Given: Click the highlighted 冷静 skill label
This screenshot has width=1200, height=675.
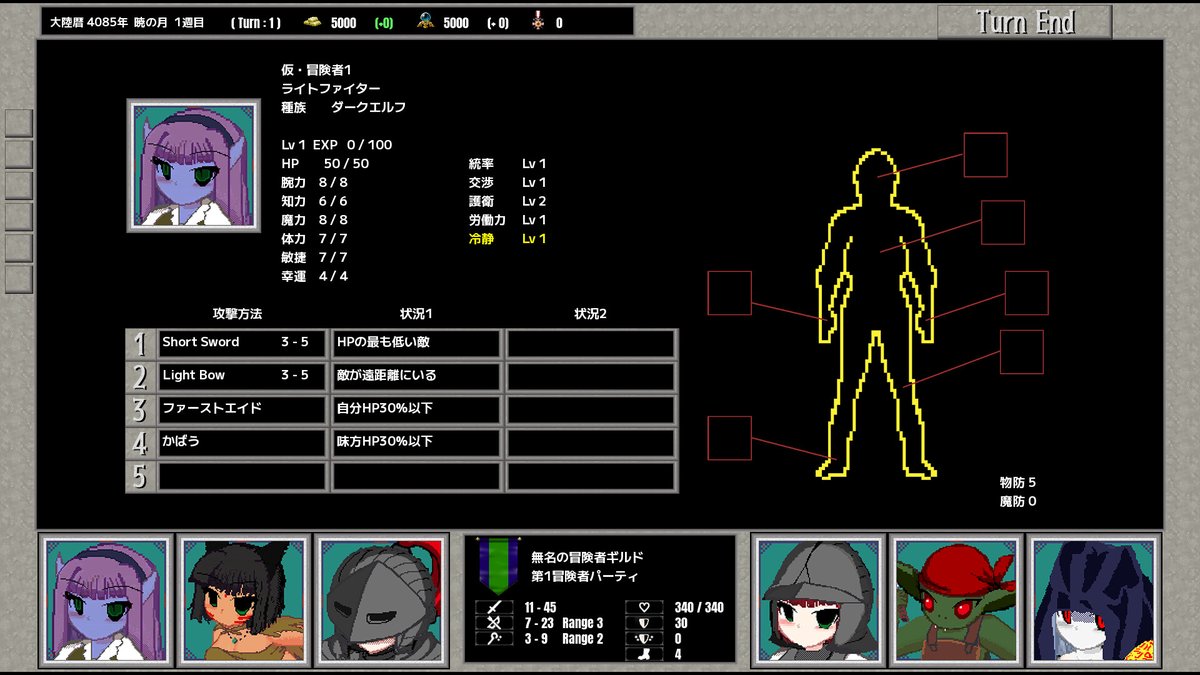Looking at the screenshot, I should 481,239.
